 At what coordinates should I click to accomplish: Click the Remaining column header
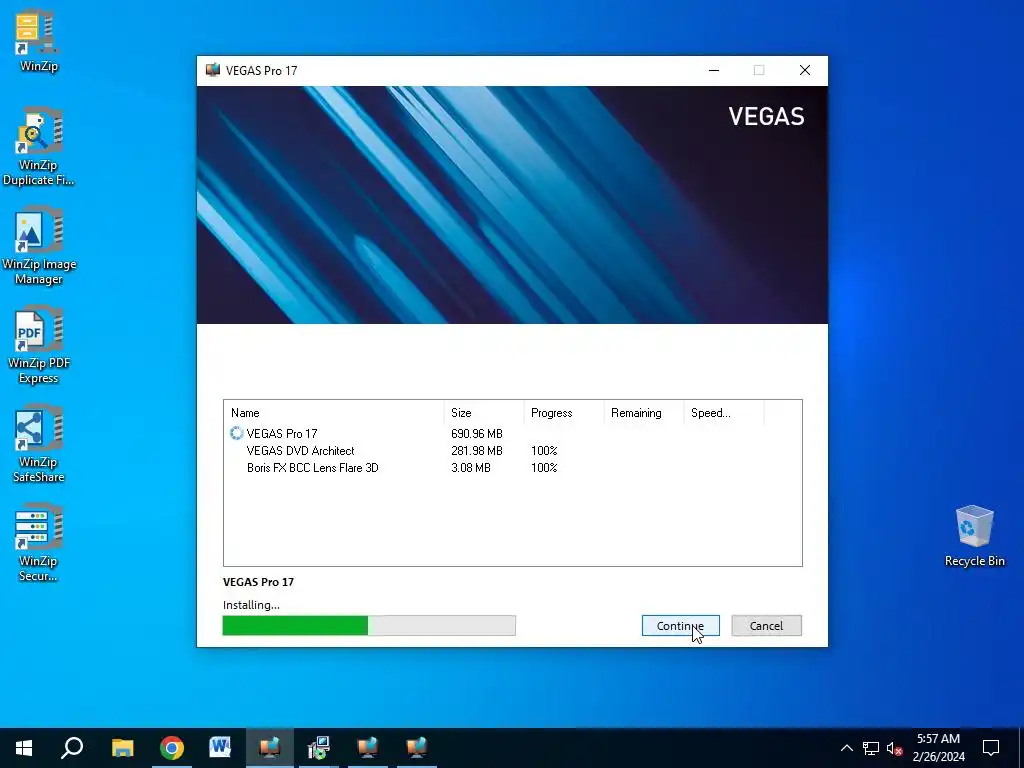tap(643, 413)
